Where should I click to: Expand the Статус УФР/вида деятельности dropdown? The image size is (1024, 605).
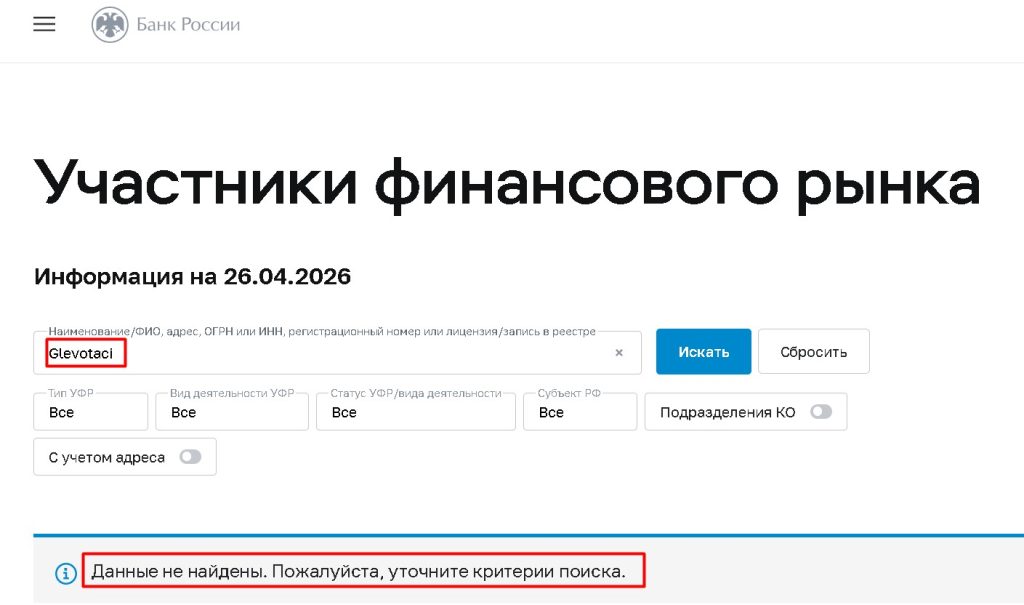pyautogui.click(x=415, y=412)
